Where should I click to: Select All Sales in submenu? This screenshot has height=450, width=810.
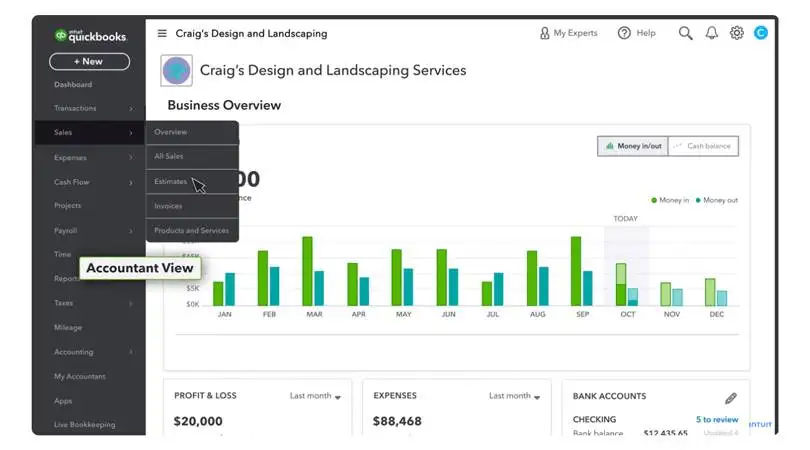click(x=192, y=157)
